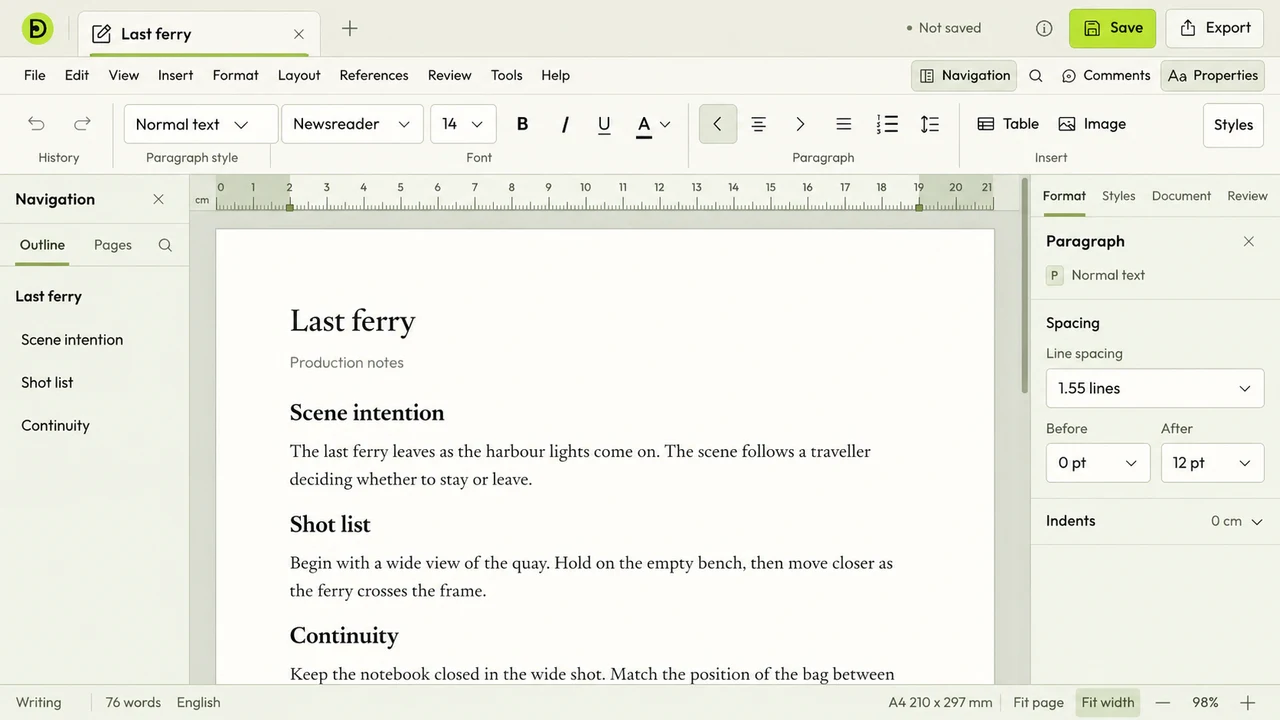This screenshot has height=720, width=1280.
Task: Switch to Fit page zoom mode
Action: [1038, 703]
